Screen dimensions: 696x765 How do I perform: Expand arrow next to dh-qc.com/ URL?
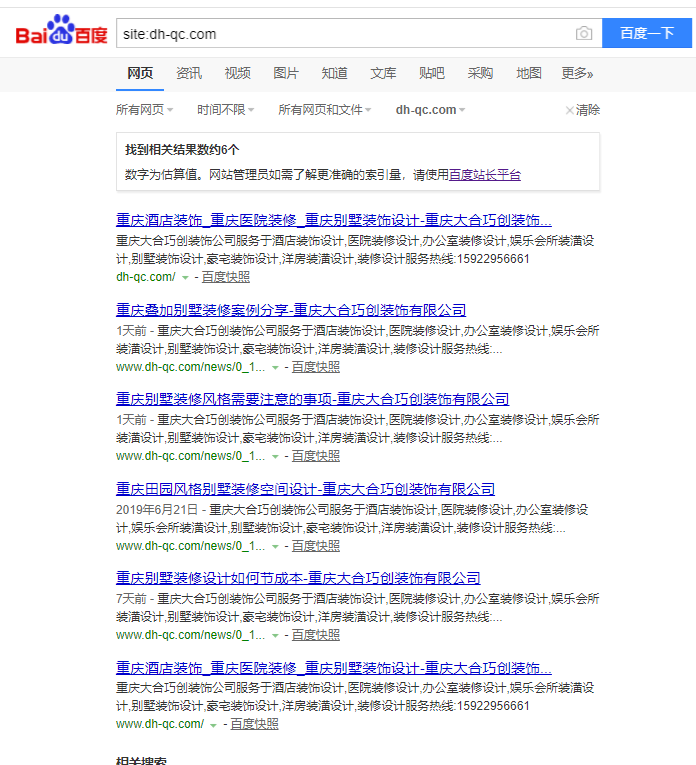[185, 278]
